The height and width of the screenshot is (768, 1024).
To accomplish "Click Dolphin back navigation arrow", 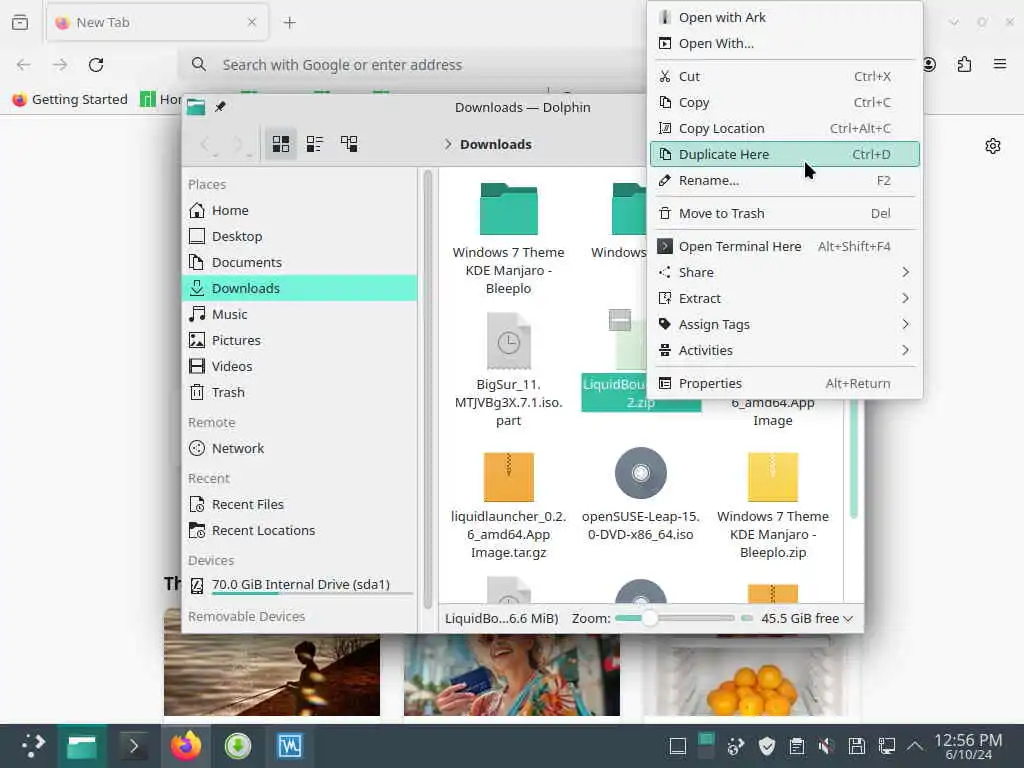I will [204, 144].
